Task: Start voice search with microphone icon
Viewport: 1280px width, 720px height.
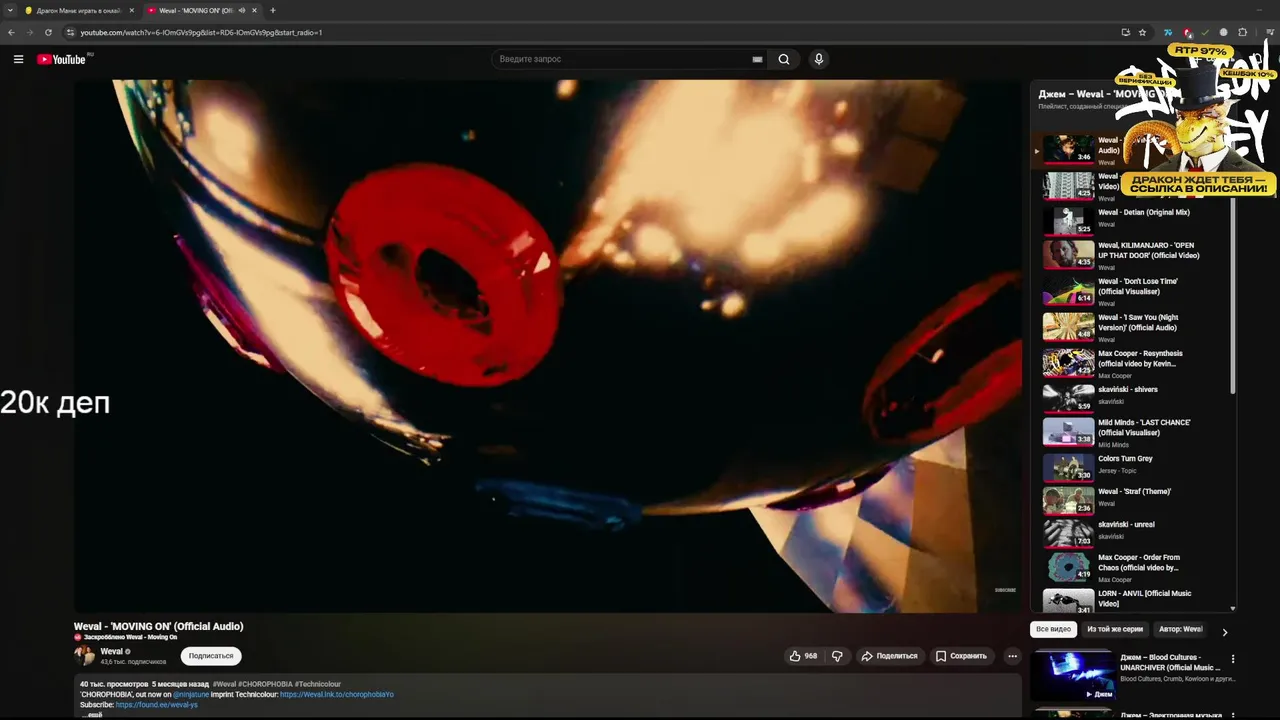Action: [819, 59]
